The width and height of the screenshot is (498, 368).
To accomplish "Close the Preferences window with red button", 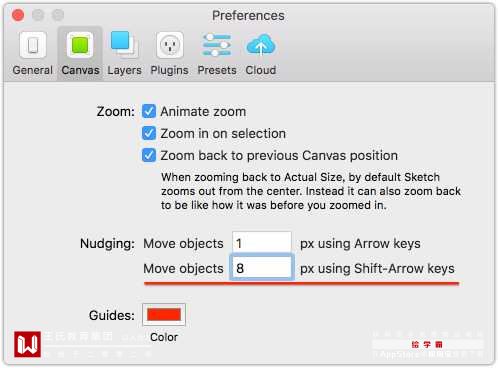I will [18, 15].
